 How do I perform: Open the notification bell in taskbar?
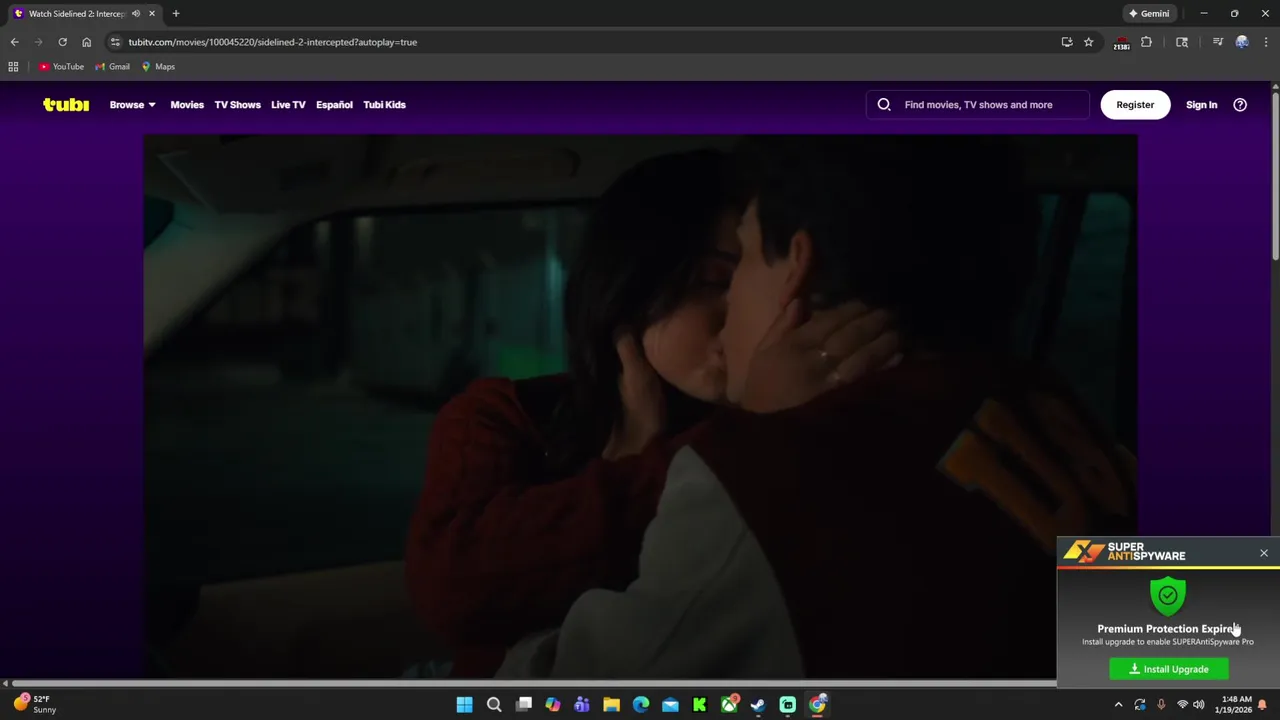1262,705
